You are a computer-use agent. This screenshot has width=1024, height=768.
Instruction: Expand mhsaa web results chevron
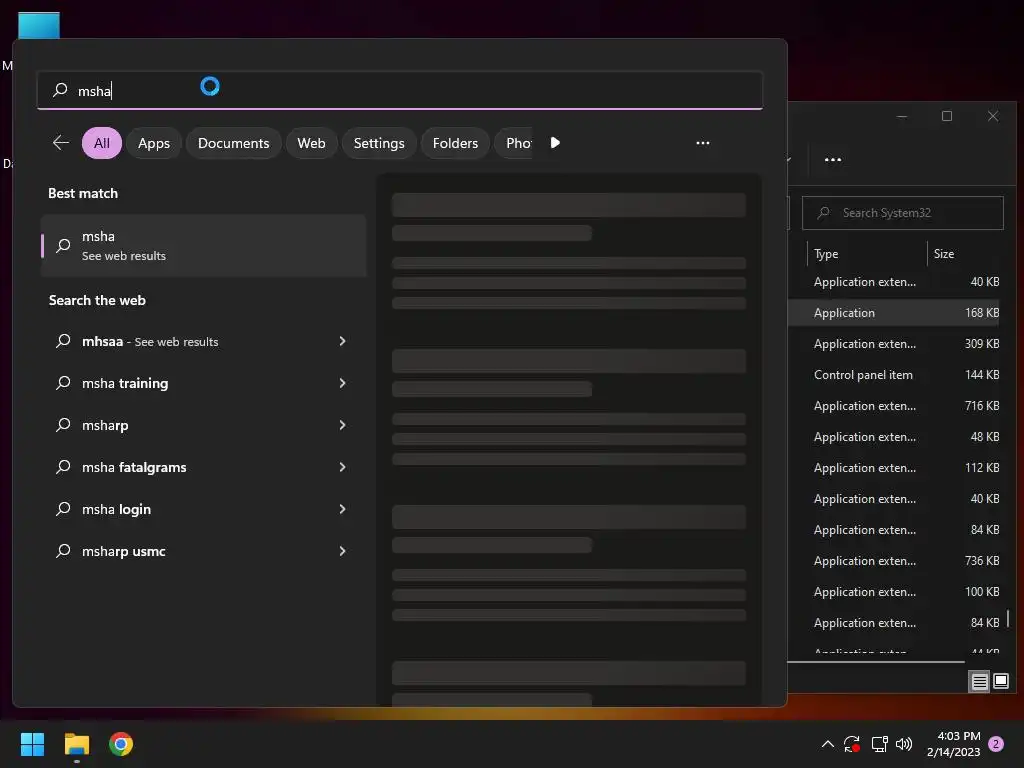(x=342, y=341)
